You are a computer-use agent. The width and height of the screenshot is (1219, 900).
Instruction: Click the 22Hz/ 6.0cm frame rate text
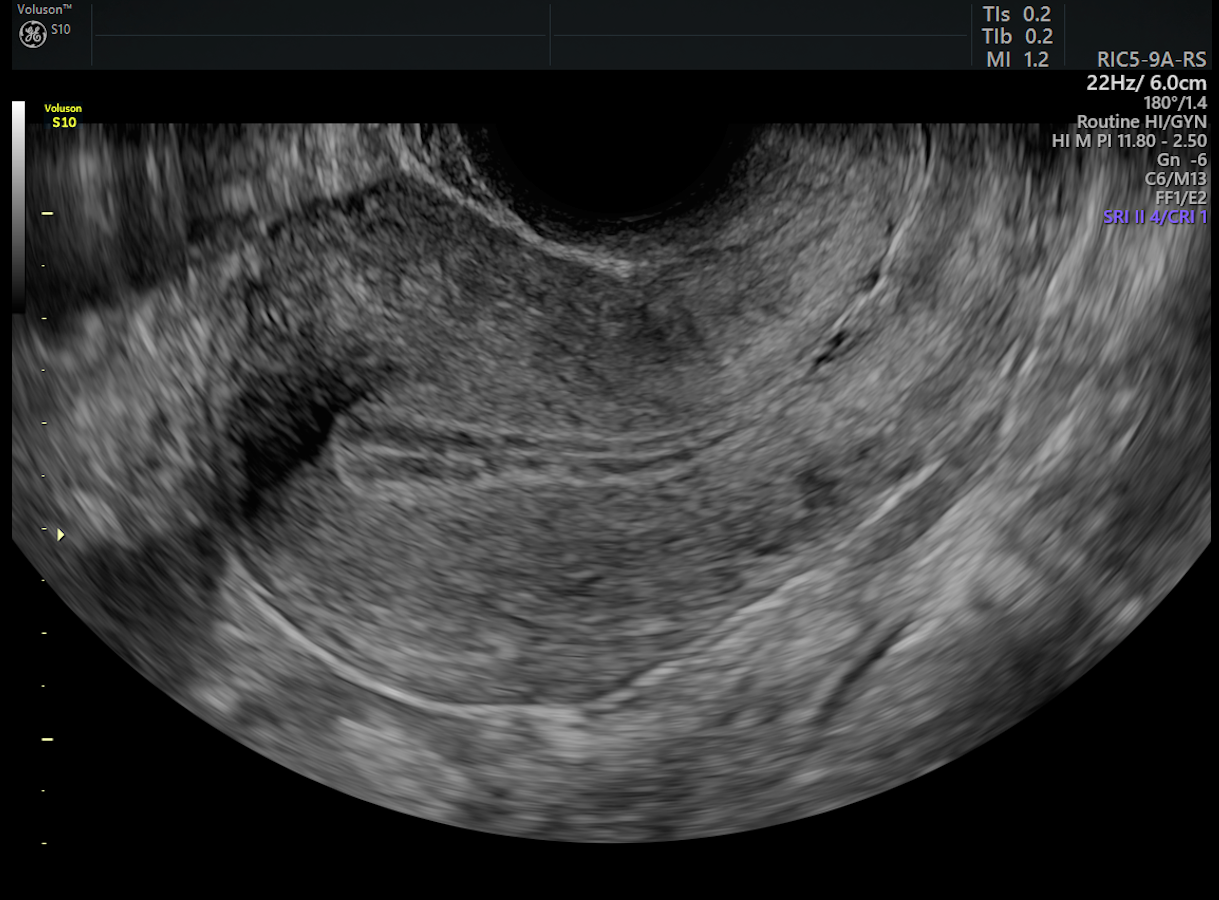coord(1147,82)
